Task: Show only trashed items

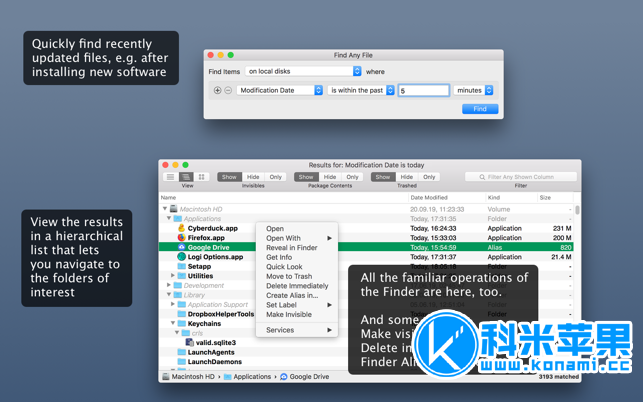Action: (x=429, y=177)
